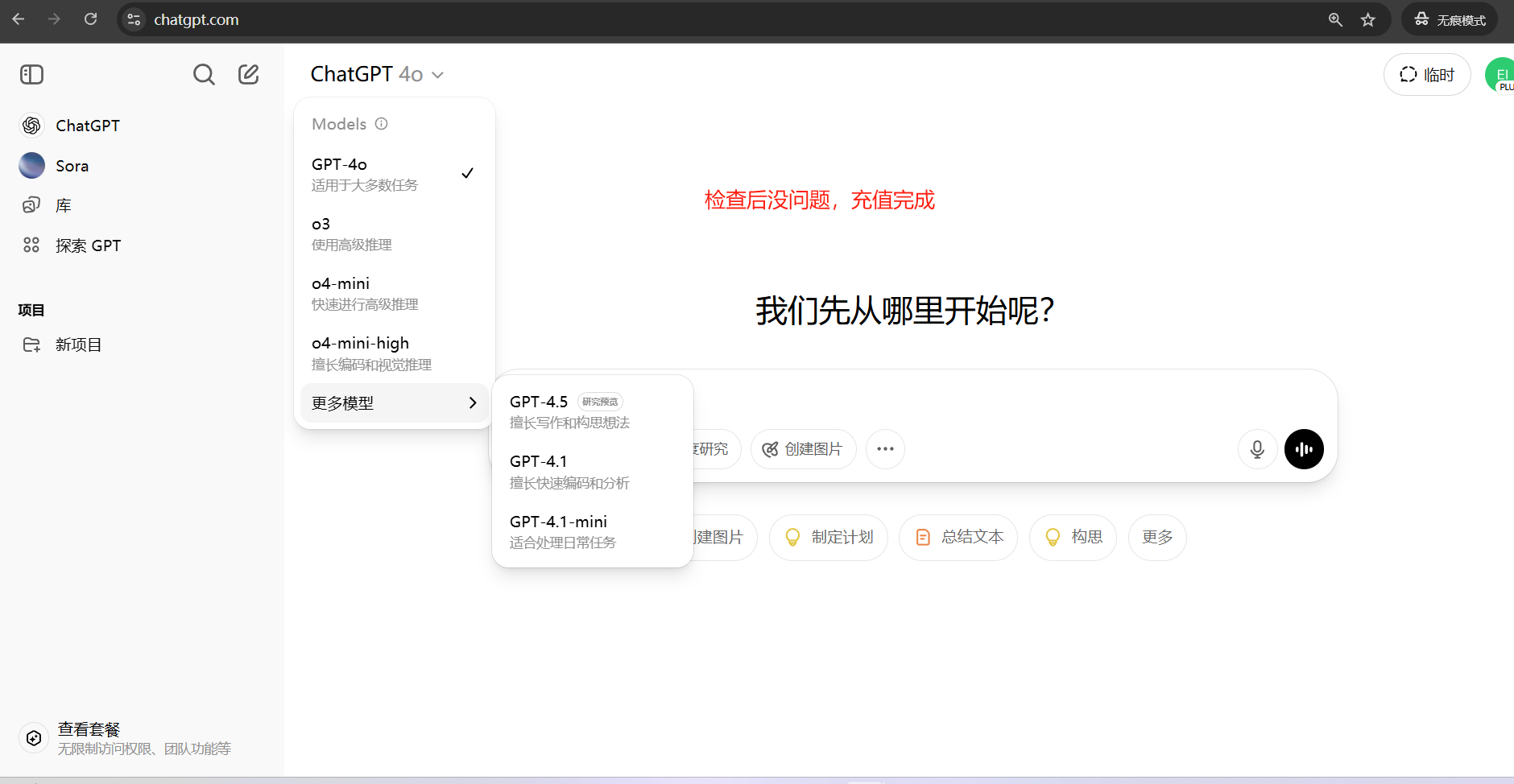Show 更多 suggestion chips

pyautogui.click(x=1157, y=538)
